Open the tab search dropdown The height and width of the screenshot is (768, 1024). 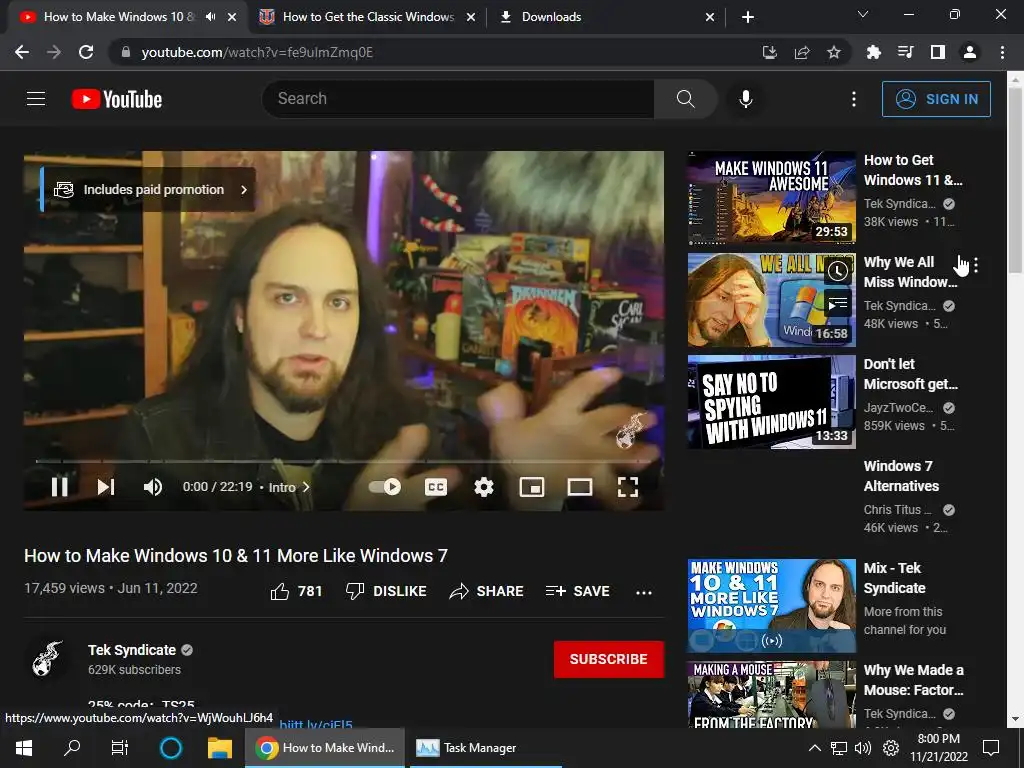862,14
